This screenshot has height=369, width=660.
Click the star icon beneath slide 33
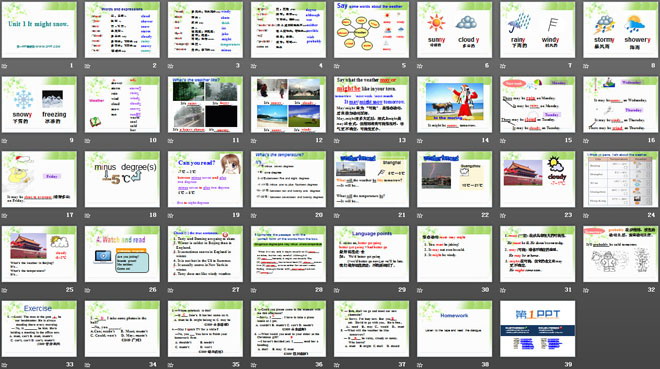point(4,365)
